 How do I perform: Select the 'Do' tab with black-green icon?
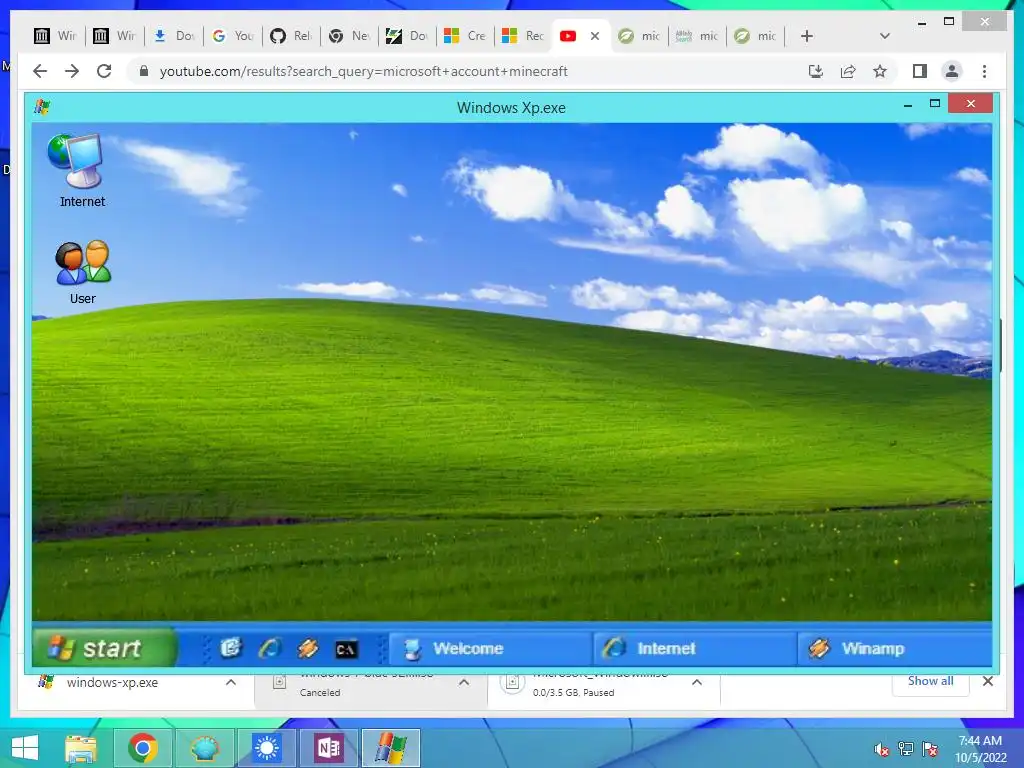pos(408,36)
